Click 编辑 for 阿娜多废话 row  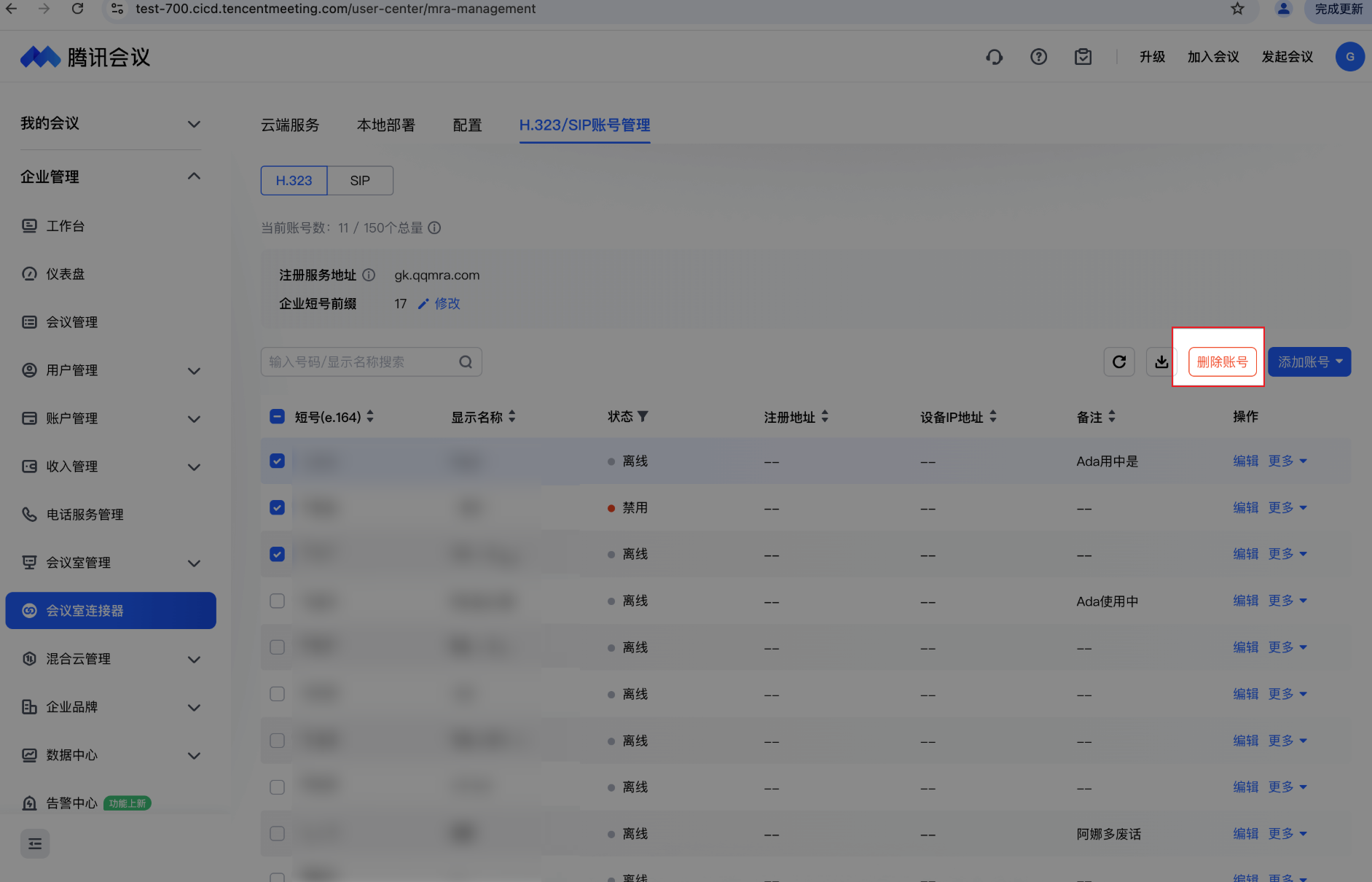point(1245,833)
